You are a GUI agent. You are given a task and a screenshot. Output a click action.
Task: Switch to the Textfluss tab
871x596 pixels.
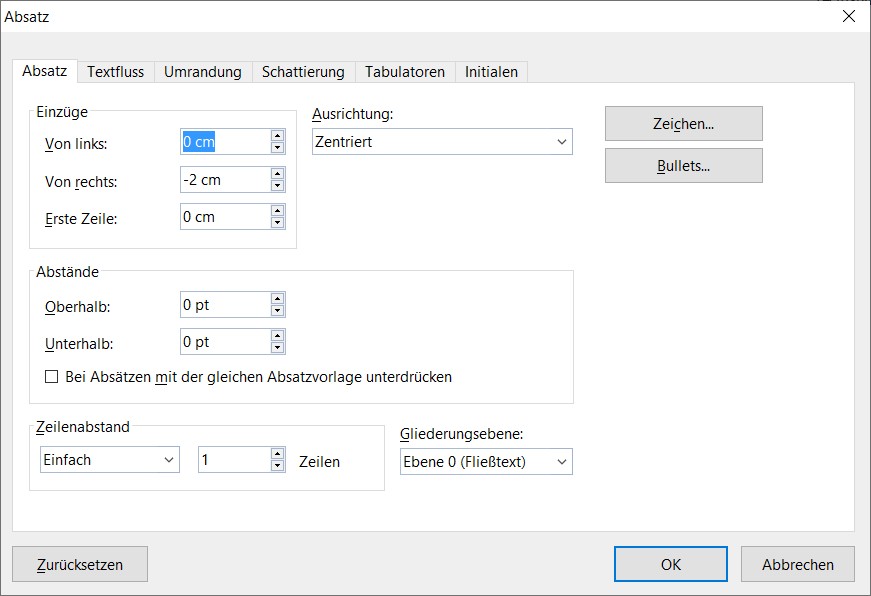[x=115, y=72]
